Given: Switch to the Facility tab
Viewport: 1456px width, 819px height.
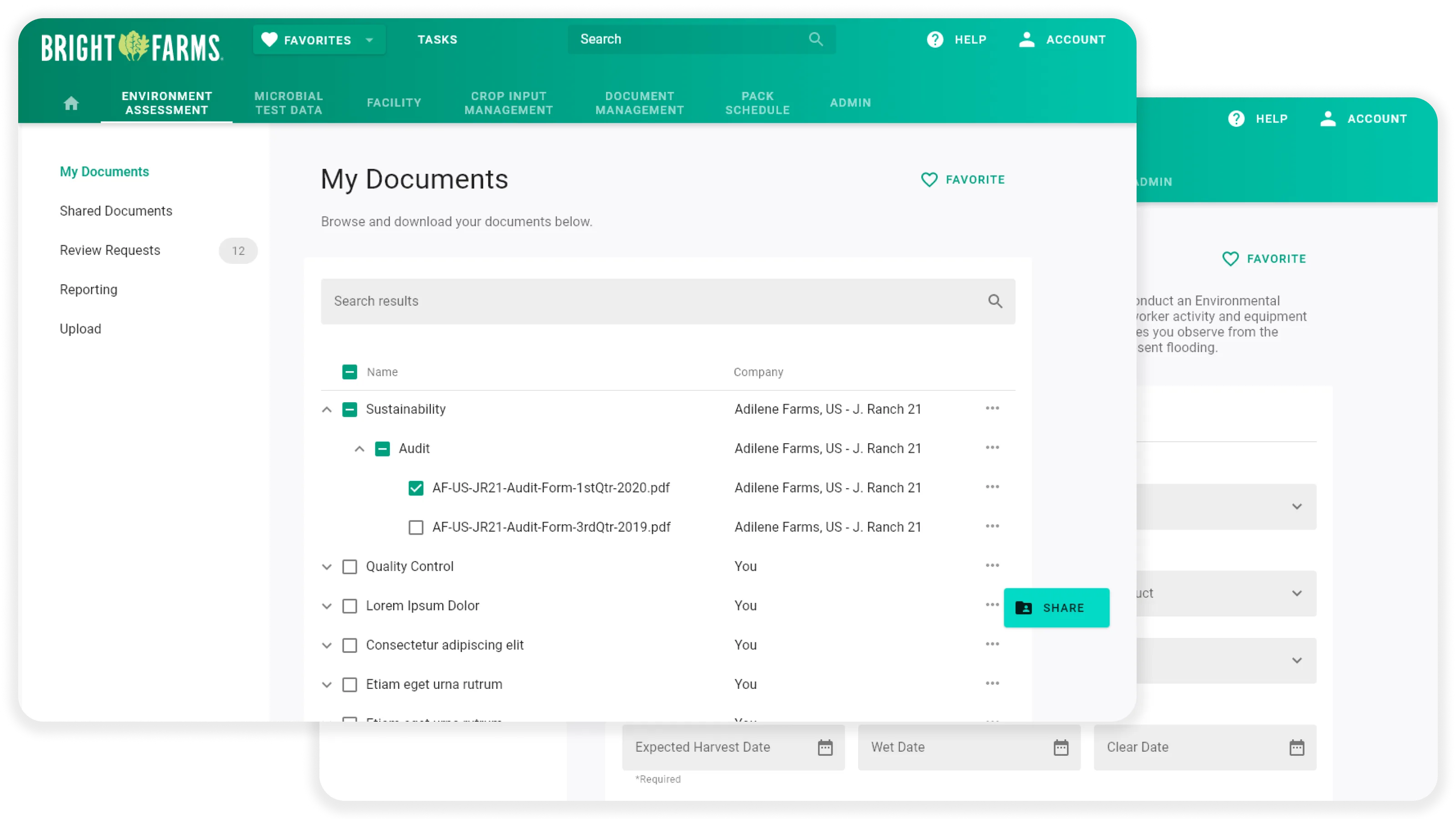Looking at the screenshot, I should [x=394, y=103].
